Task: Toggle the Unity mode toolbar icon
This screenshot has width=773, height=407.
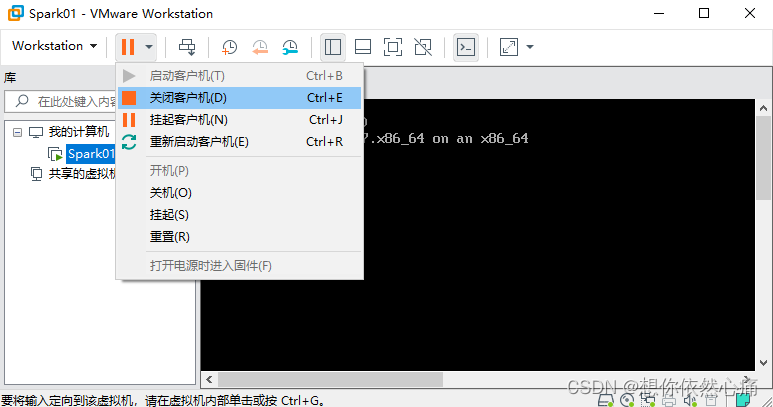Action: tap(423, 47)
